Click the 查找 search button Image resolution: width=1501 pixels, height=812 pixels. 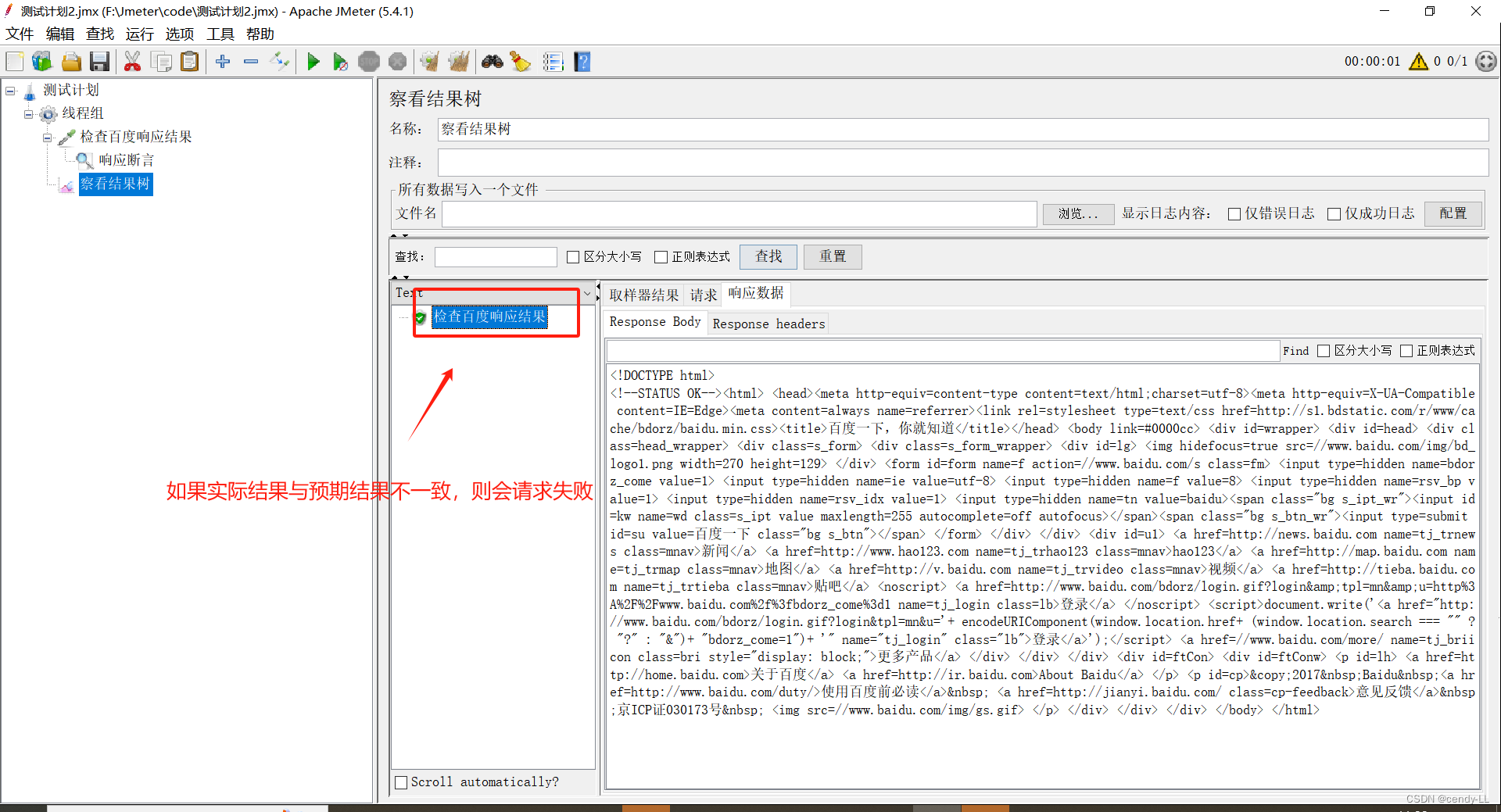[768, 256]
